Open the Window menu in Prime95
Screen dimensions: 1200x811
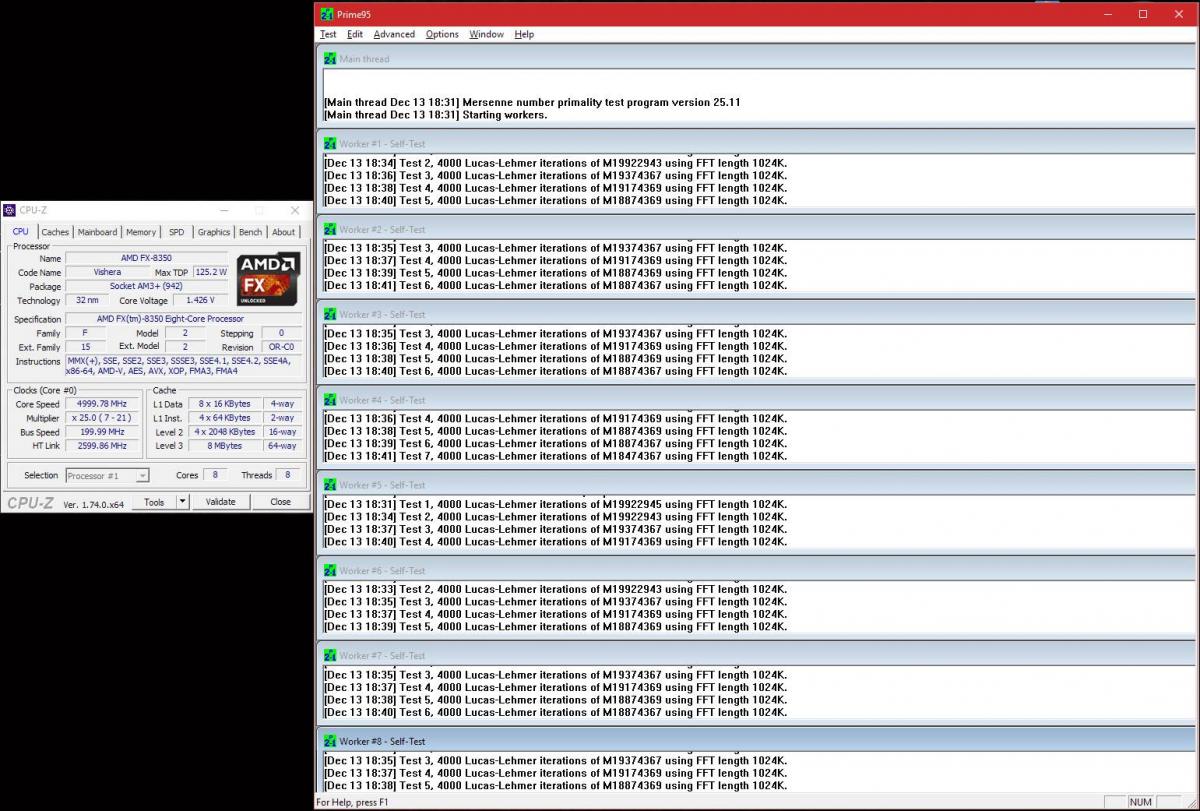point(486,34)
